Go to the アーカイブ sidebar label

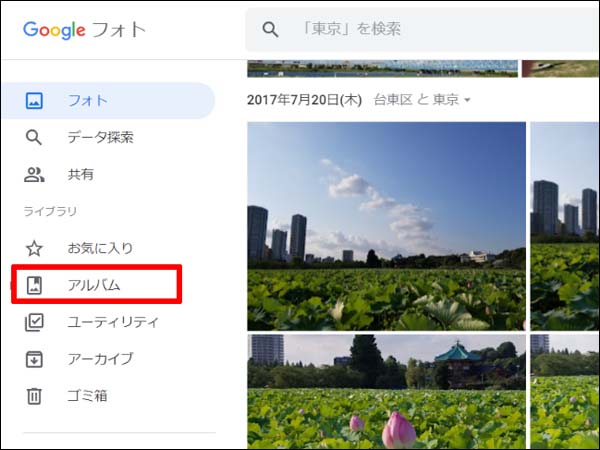pyautogui.click(x=100, y=359)
